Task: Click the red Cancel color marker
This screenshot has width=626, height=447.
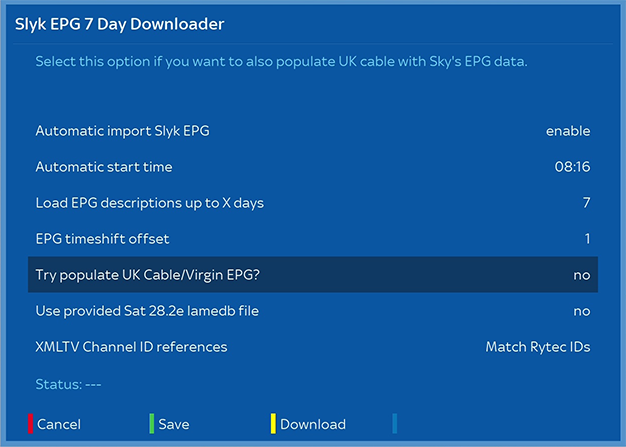Action: point(31,423)
